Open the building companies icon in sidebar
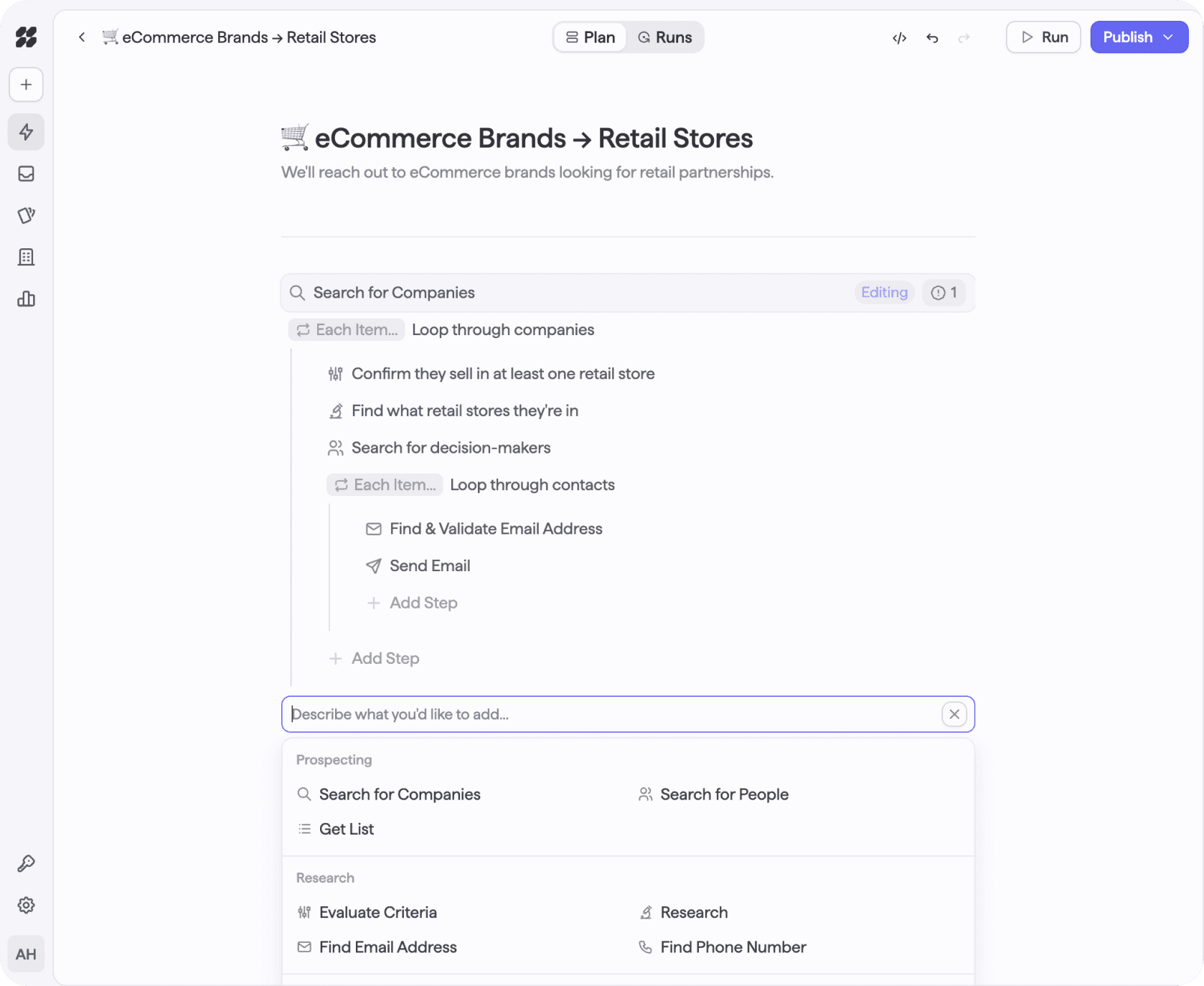Screen dimensions: 1204x986 [x=27, y=257]
